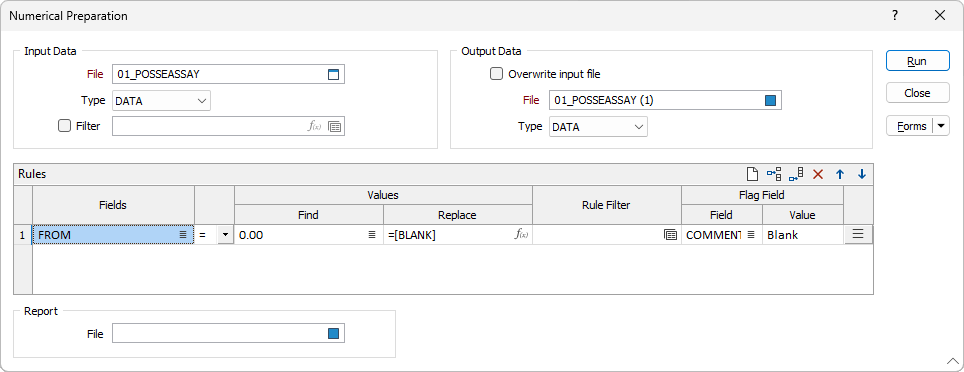This screenshot has height=372, width=964.
Task: Open the Rule Filter form icon
Action: pos(670,235)
